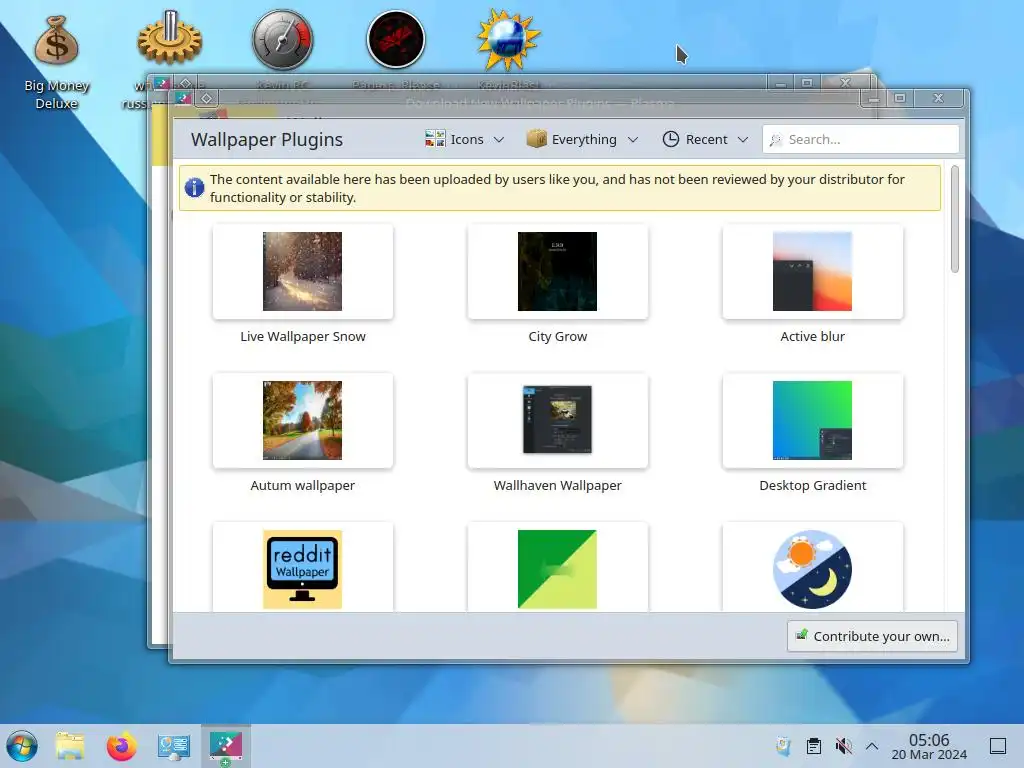This screenshot has width=1024, height=768.
Task: Select the Live Wallpaper Snow thumbnail
Action: pyautogui.click(x=302, y=272)
